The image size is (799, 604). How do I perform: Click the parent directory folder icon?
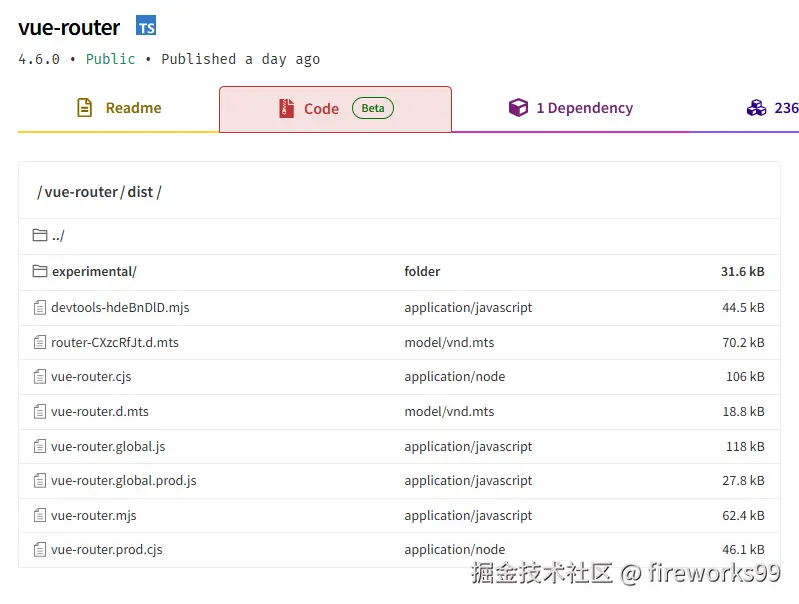pos(40,235)
